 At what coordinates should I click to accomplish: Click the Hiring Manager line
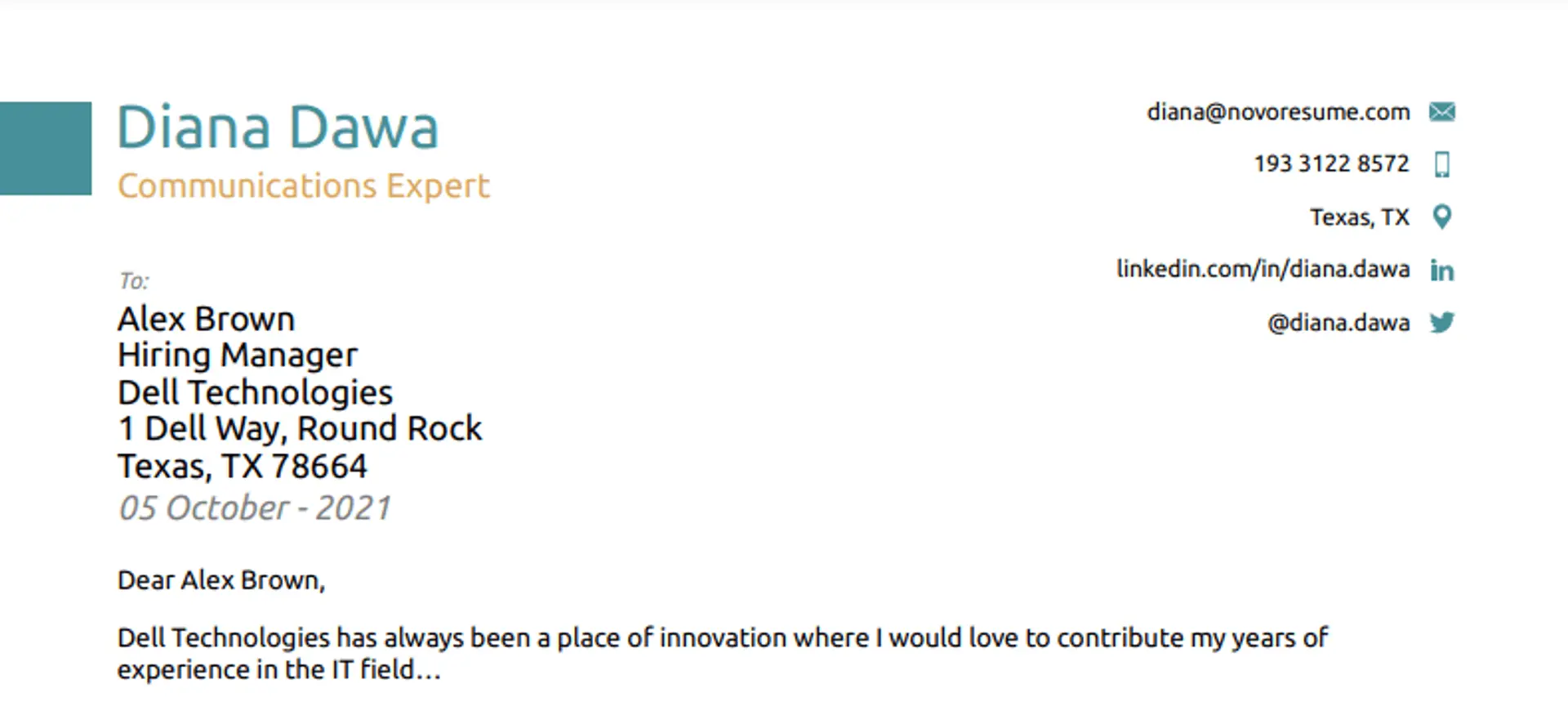pos(238,355)
